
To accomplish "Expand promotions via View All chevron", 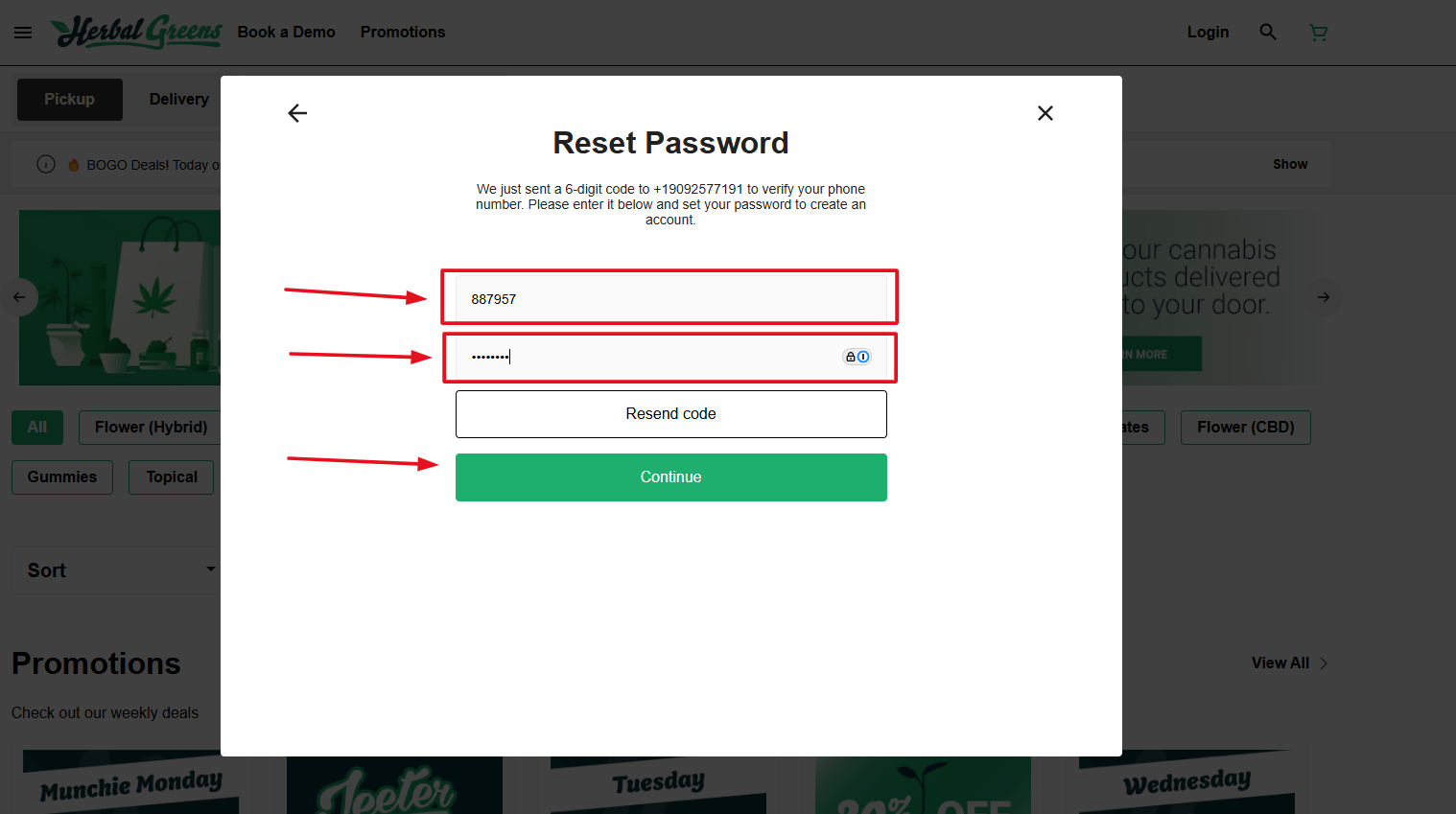I will [1324, 663].
